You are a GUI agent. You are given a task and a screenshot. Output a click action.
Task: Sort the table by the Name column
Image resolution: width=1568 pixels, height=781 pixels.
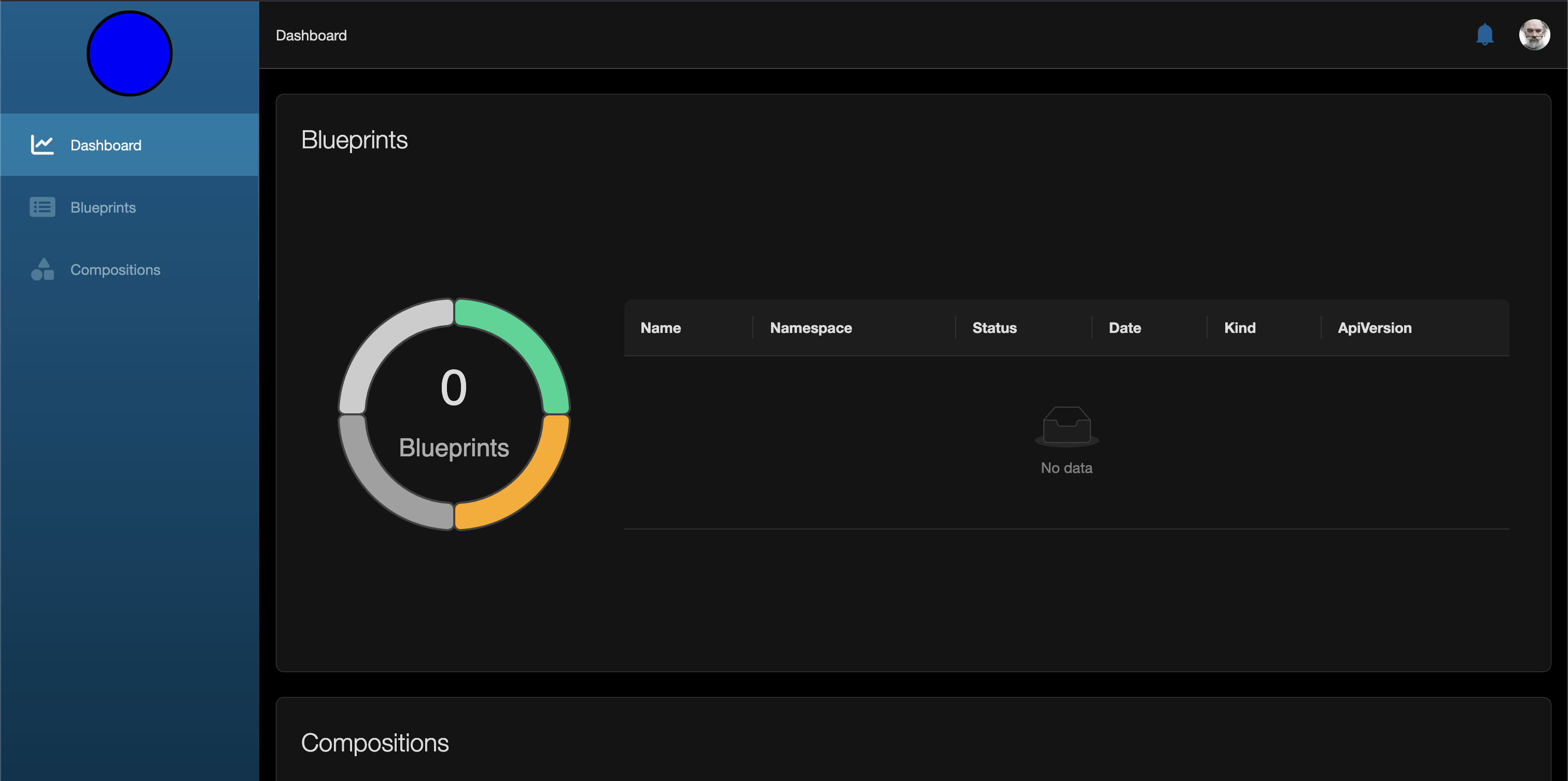661,328
